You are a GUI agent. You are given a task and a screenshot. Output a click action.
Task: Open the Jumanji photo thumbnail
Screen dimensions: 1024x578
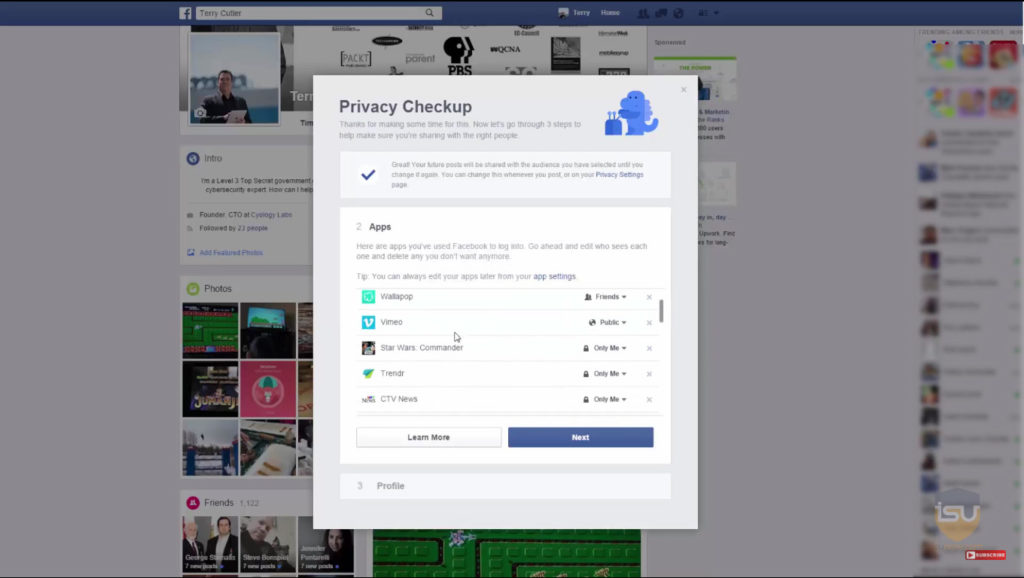pos(210,389)
